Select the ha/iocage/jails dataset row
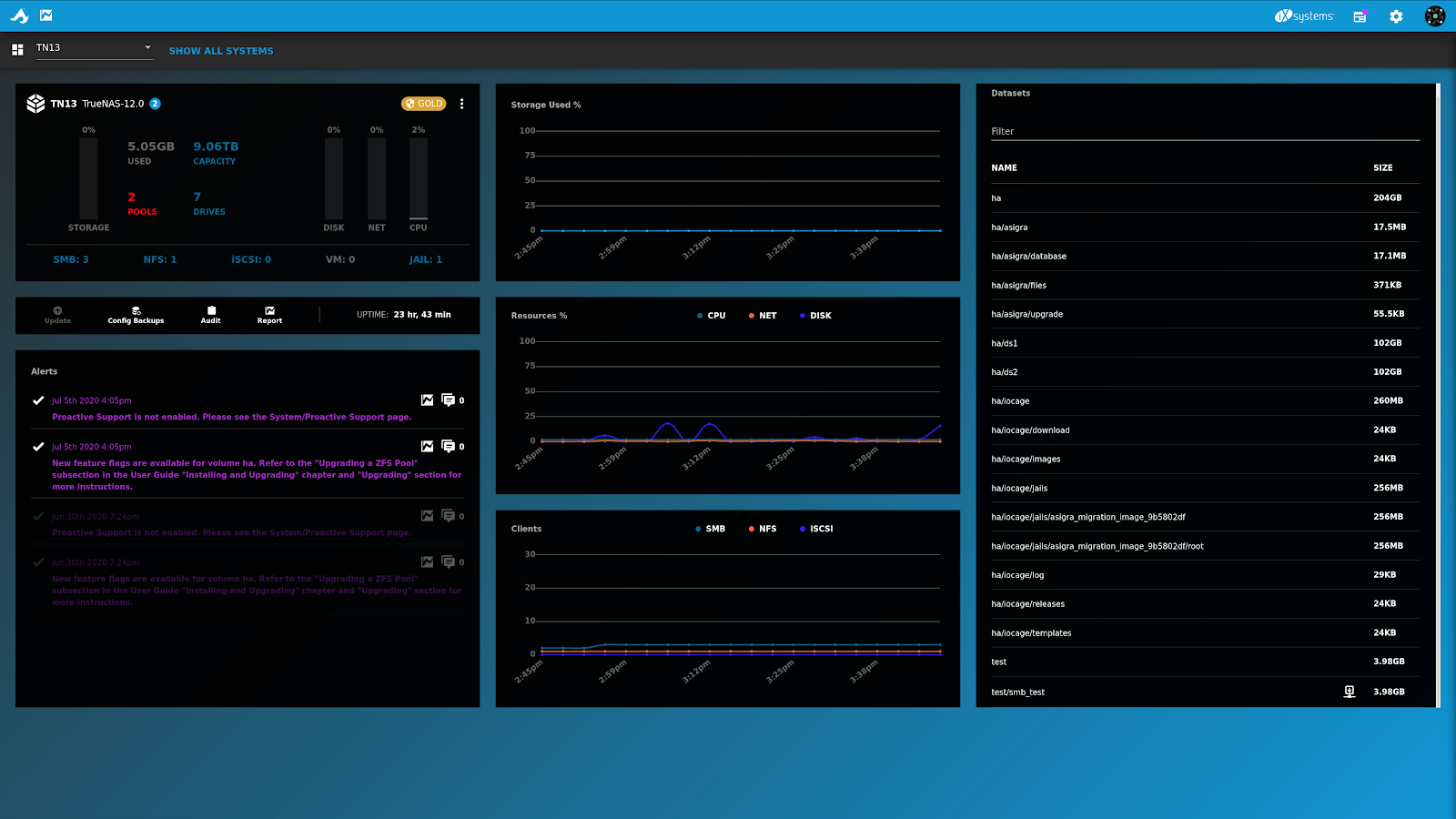The width and height of the screenshot is (1456, 819). [x=1205, y=488]
